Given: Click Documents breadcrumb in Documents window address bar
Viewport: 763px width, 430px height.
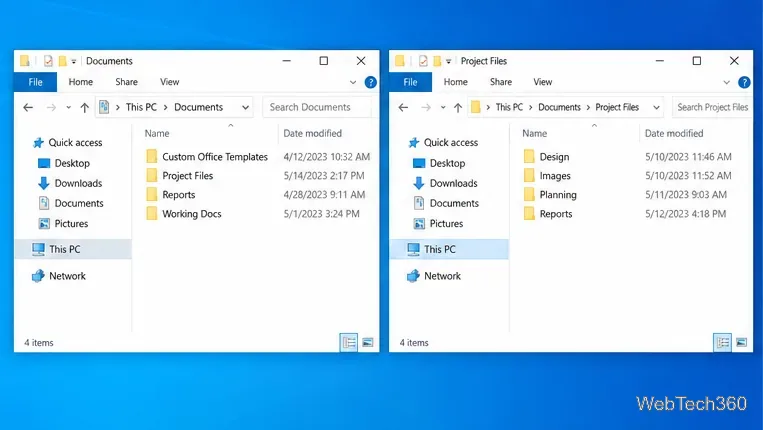Looking at the screenshot, I should click(199, 107).
